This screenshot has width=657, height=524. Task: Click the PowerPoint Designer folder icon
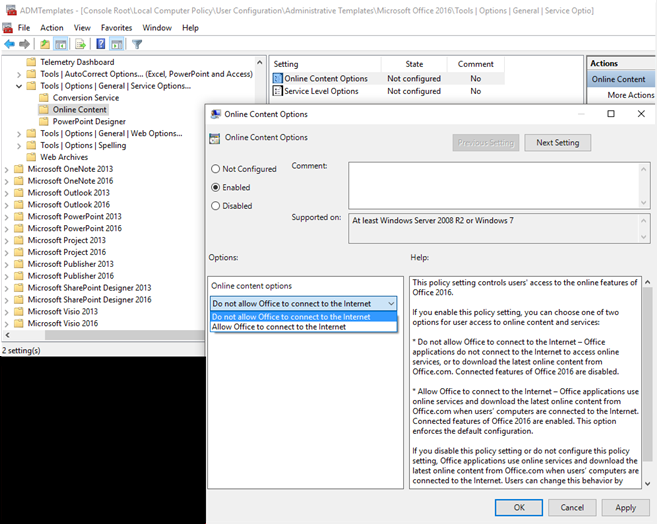coord(44,121)
